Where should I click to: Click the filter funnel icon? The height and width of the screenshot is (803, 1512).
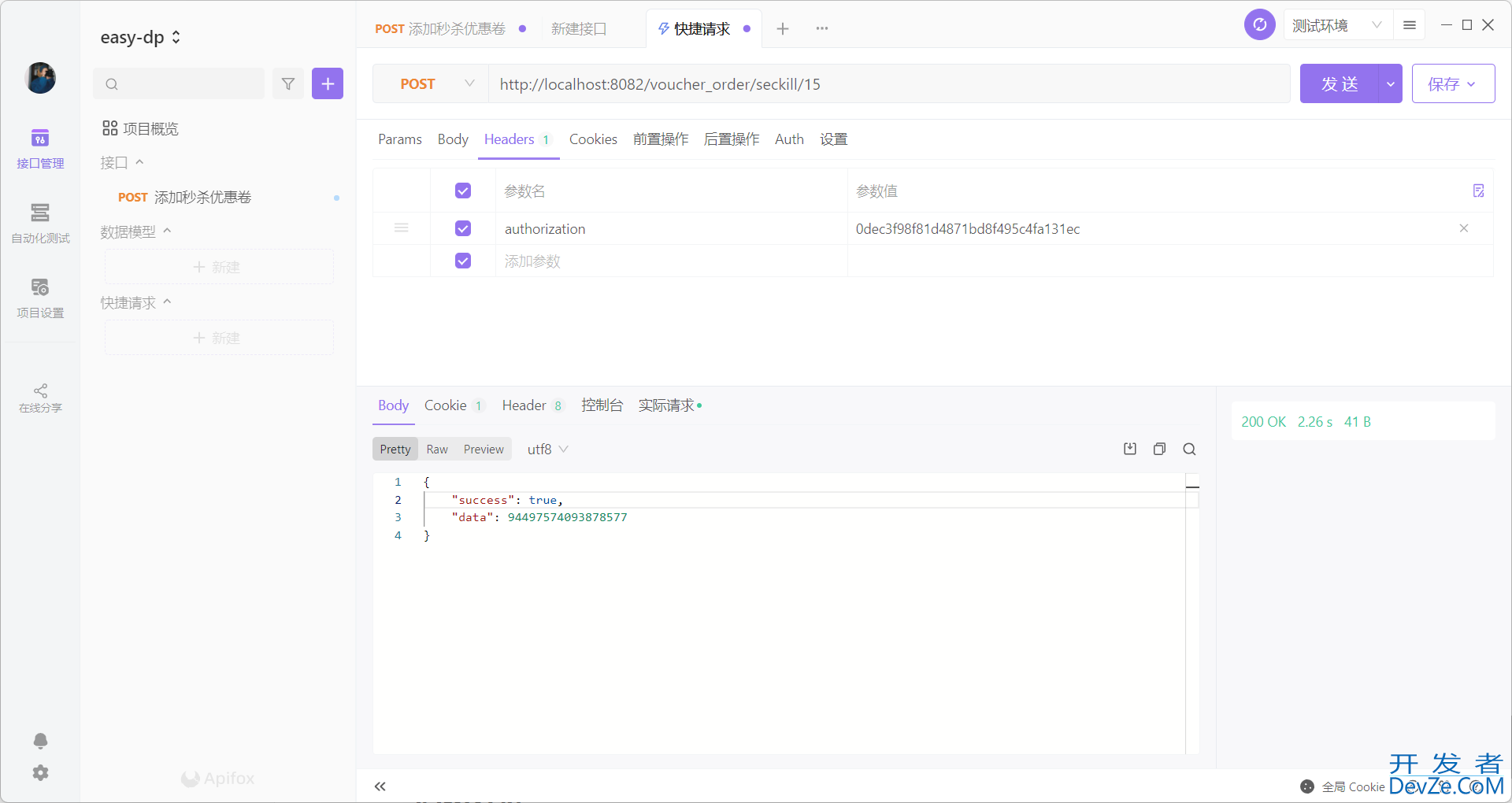point(288,83)
